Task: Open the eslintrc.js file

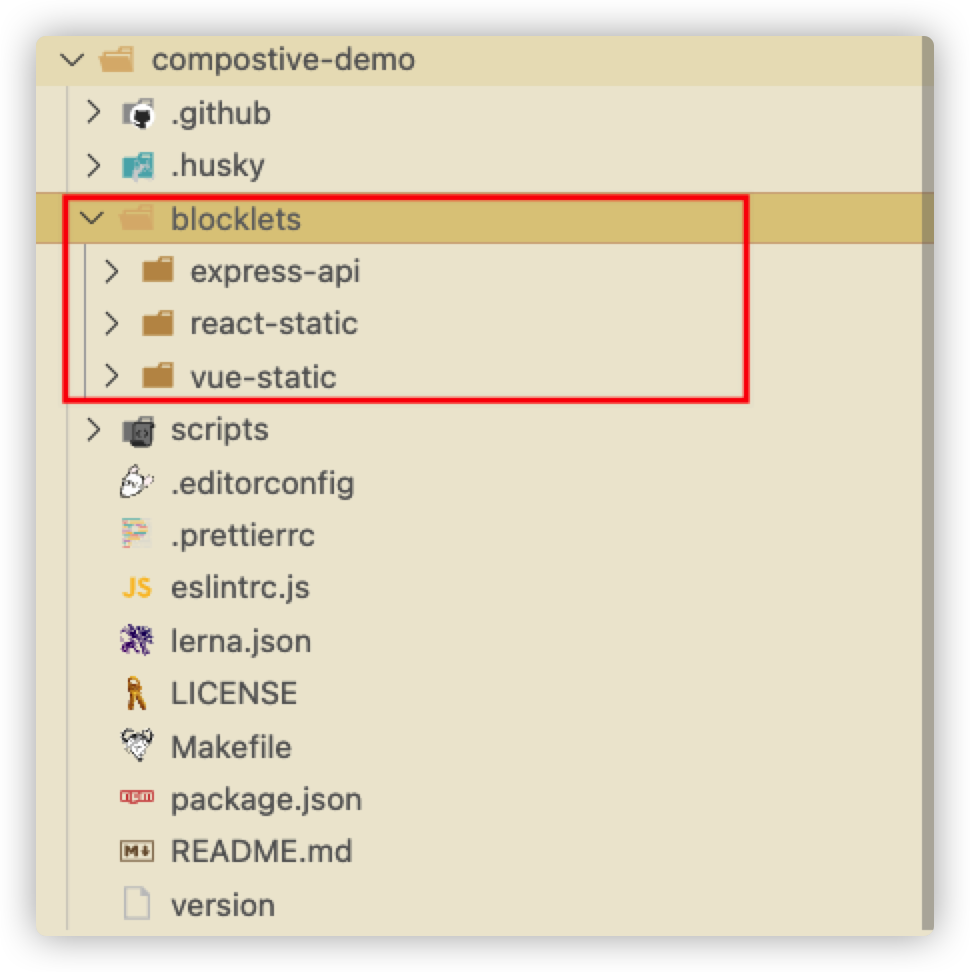Action: click(x=240, y=588)
